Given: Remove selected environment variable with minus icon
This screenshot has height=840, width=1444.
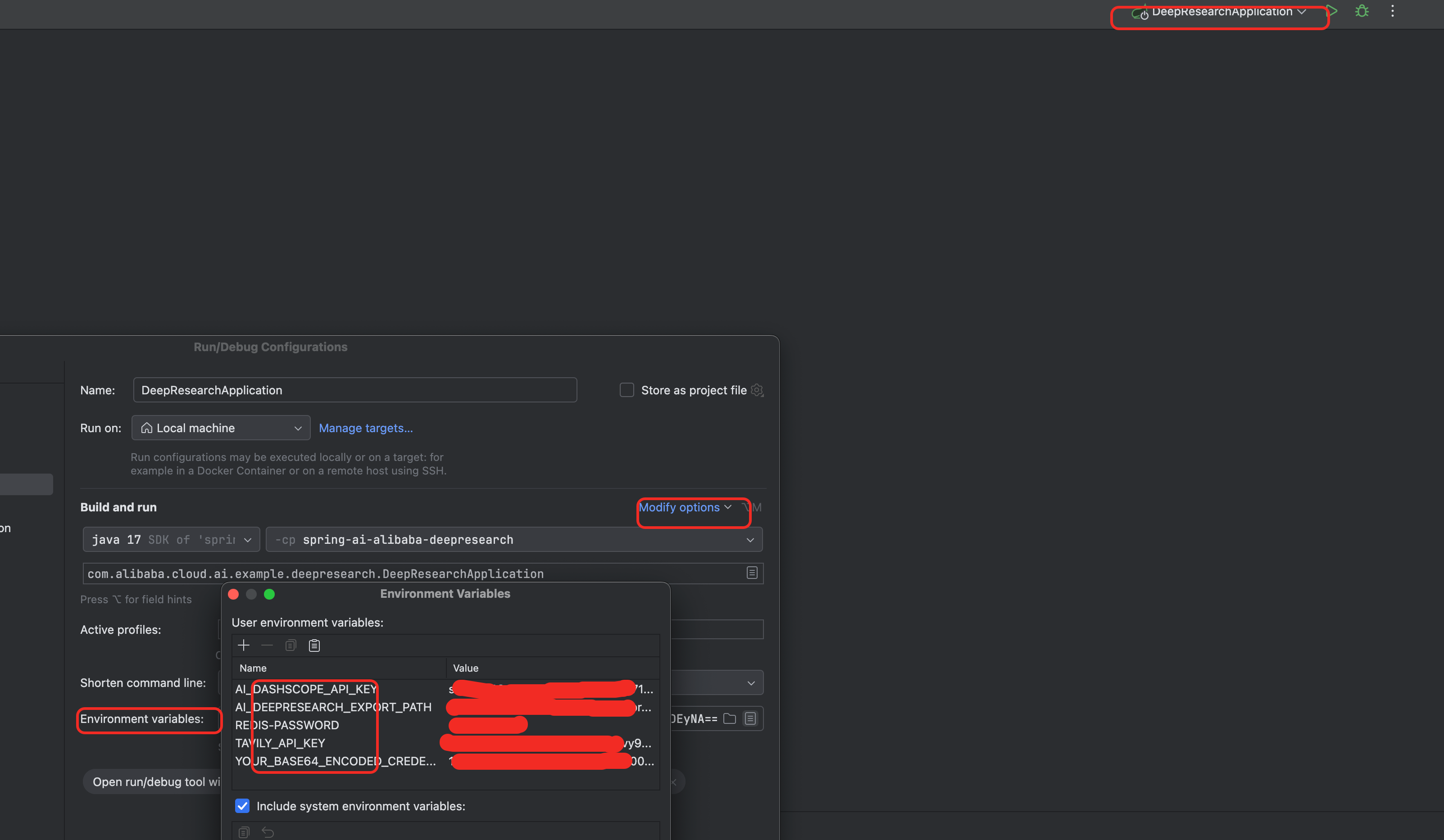Looking at the screenshot, I should pyautogui.click(x=267, y=646).
